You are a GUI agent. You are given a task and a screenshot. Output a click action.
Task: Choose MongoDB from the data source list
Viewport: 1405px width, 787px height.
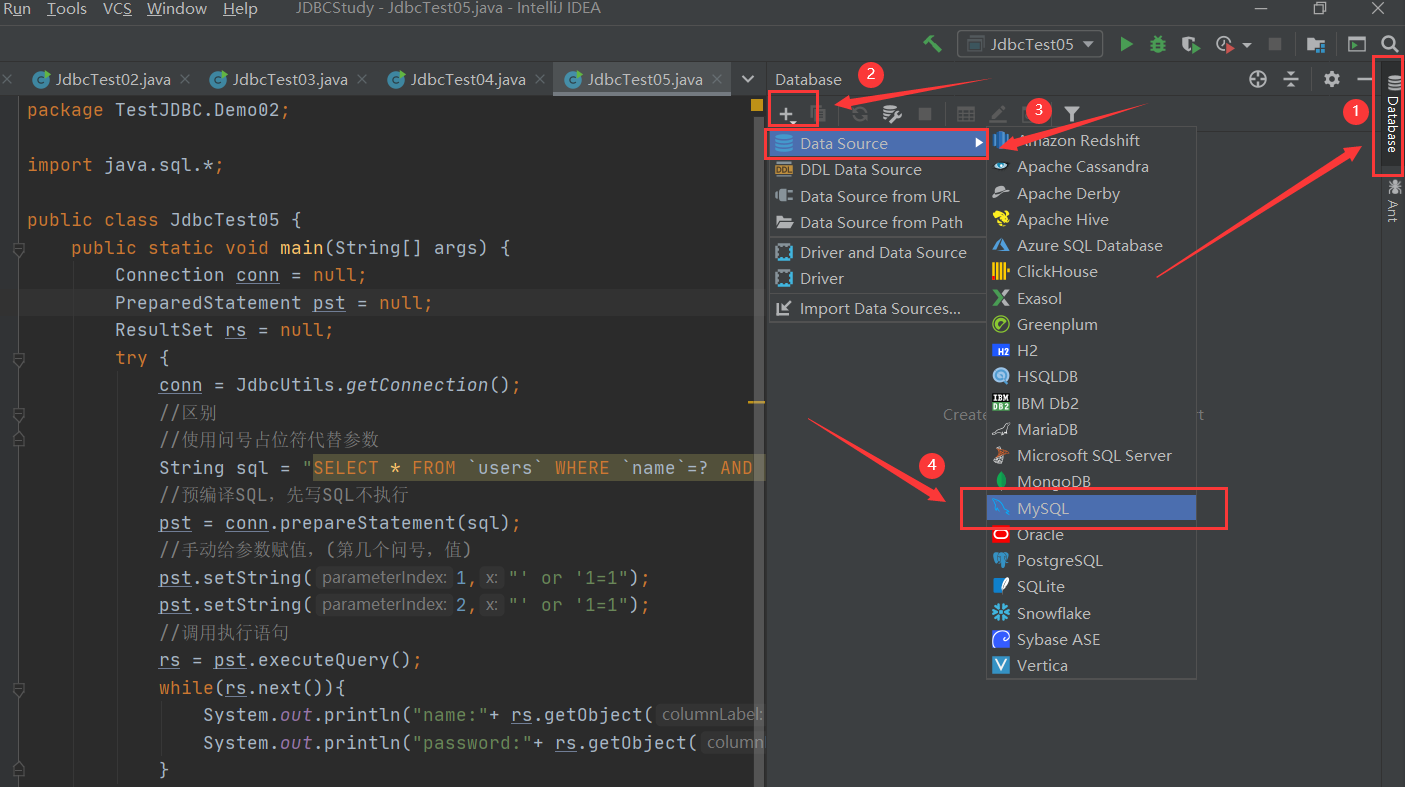pyautogui.click(x=1091, y=481)
